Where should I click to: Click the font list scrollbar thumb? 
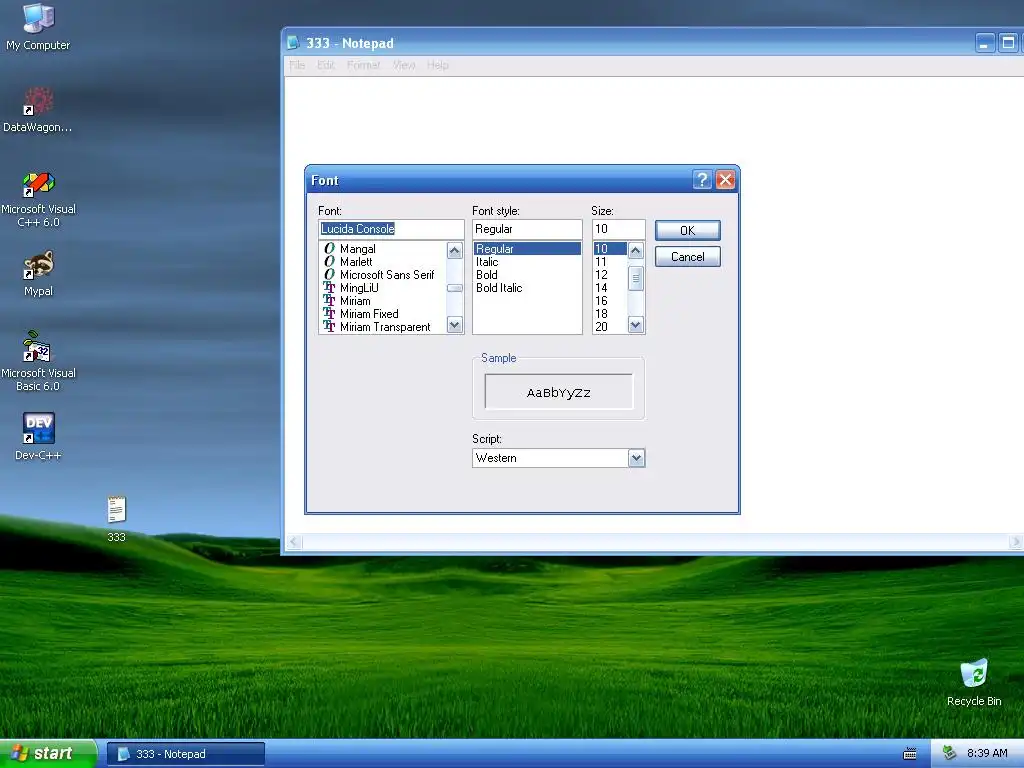tap(455, 288)
